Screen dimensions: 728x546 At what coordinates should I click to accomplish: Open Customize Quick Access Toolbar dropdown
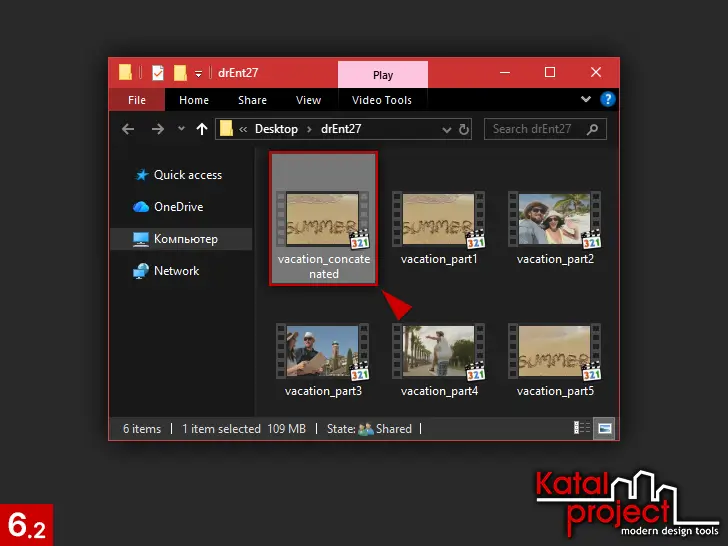pyautogui.click(x=198, y=73)
